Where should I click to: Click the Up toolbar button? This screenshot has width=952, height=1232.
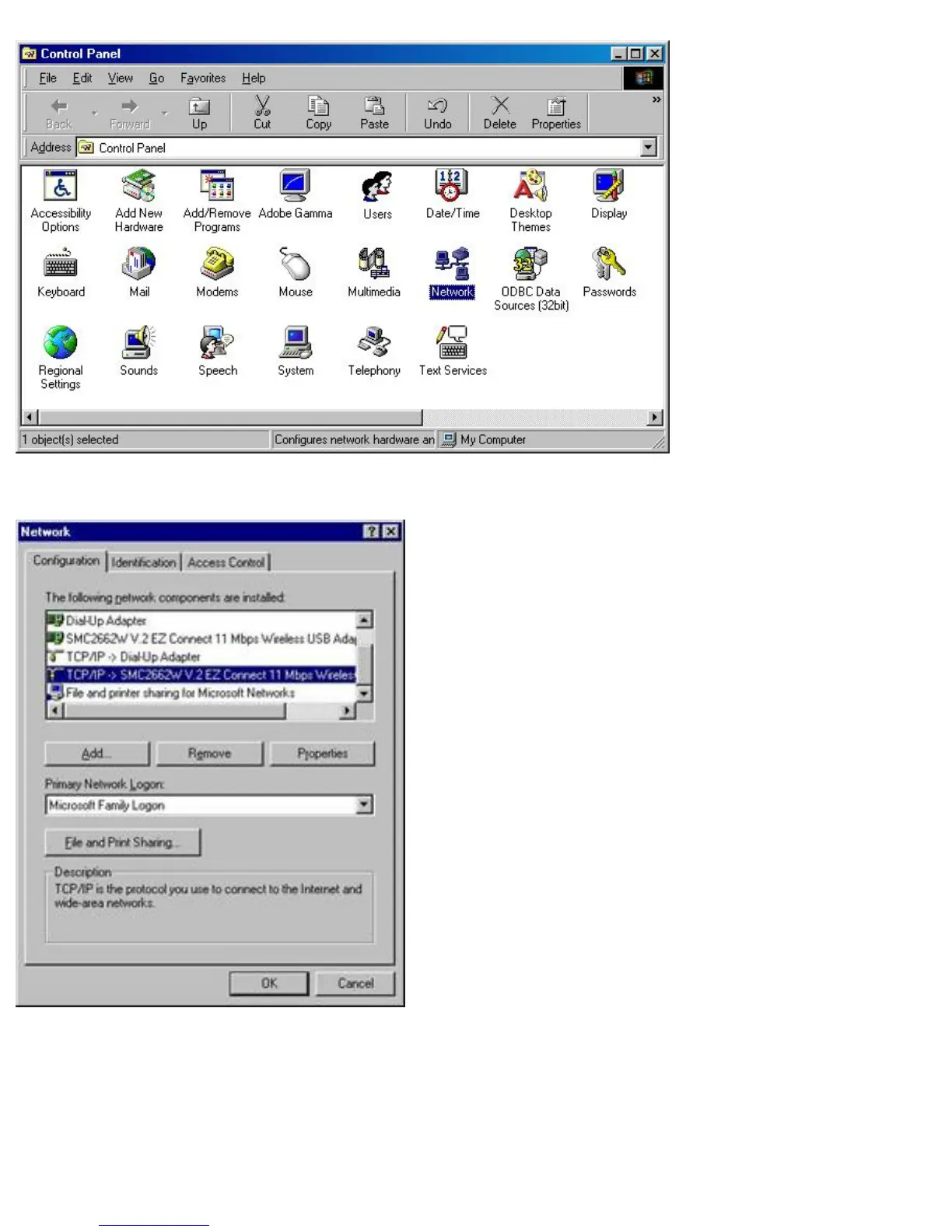click(x=200, y=114)
